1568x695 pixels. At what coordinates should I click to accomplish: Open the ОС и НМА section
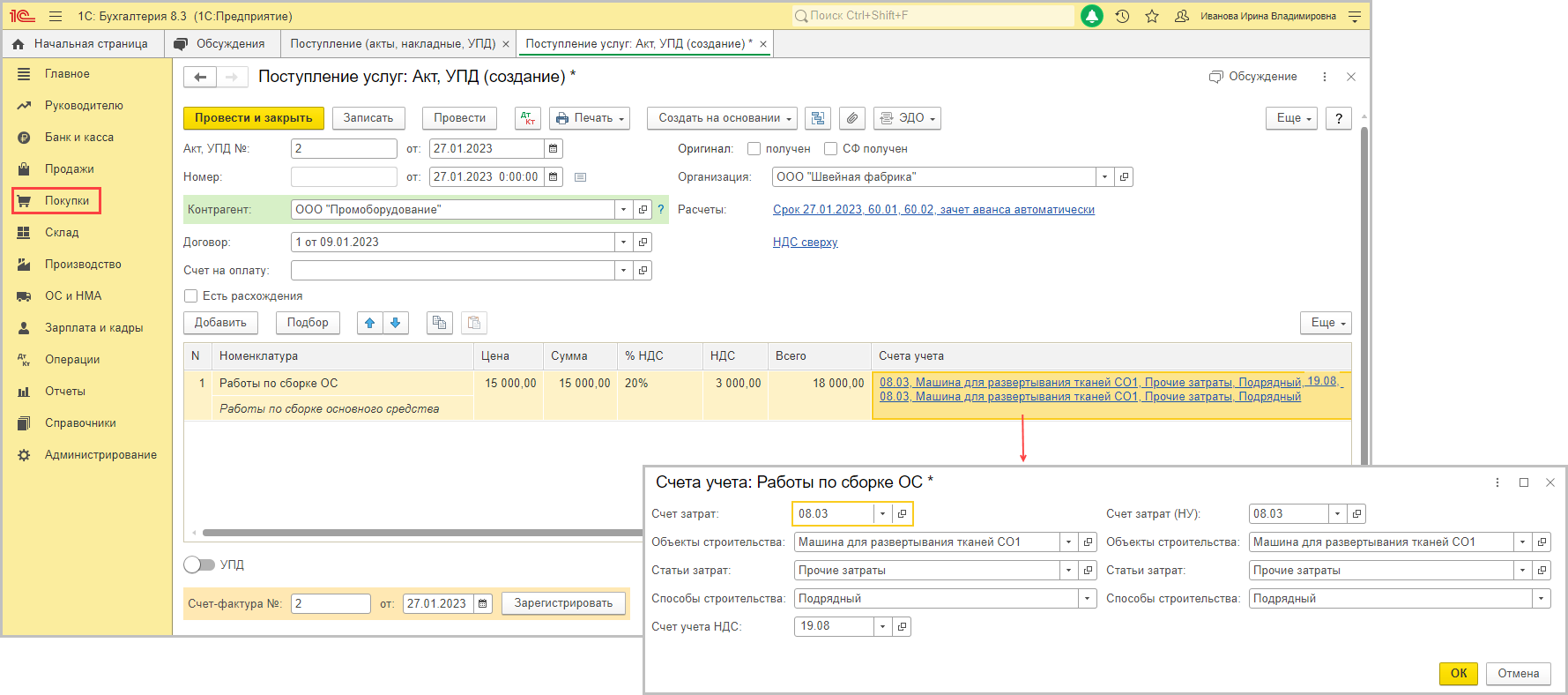73,296
